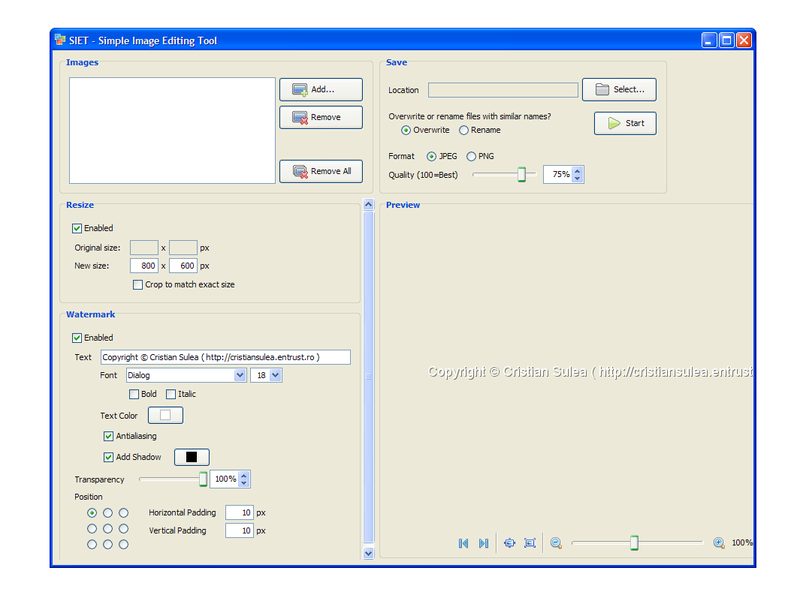Image resolution: width=800 pixels, height=613 pixels.
Task: Click the watermark Text input field
Action: (x=226, y=357)
